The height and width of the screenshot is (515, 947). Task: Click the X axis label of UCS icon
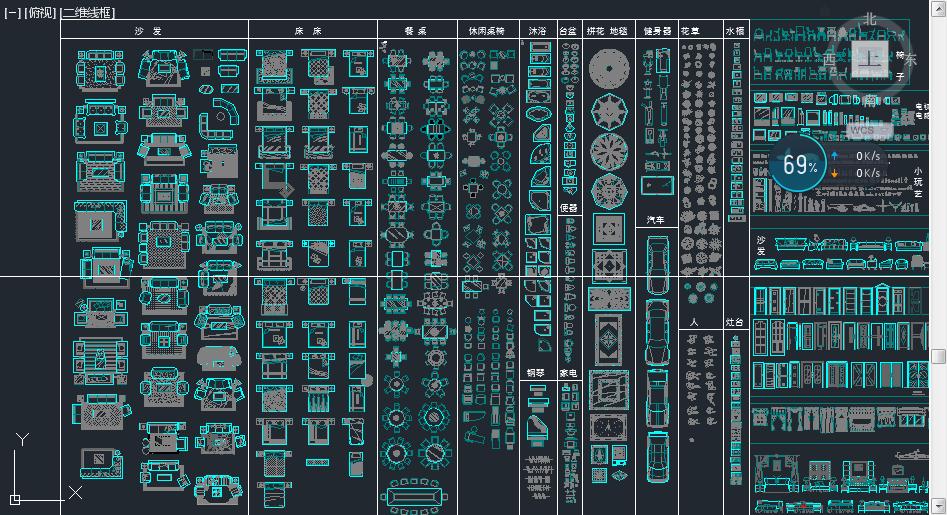coord(75,492)
